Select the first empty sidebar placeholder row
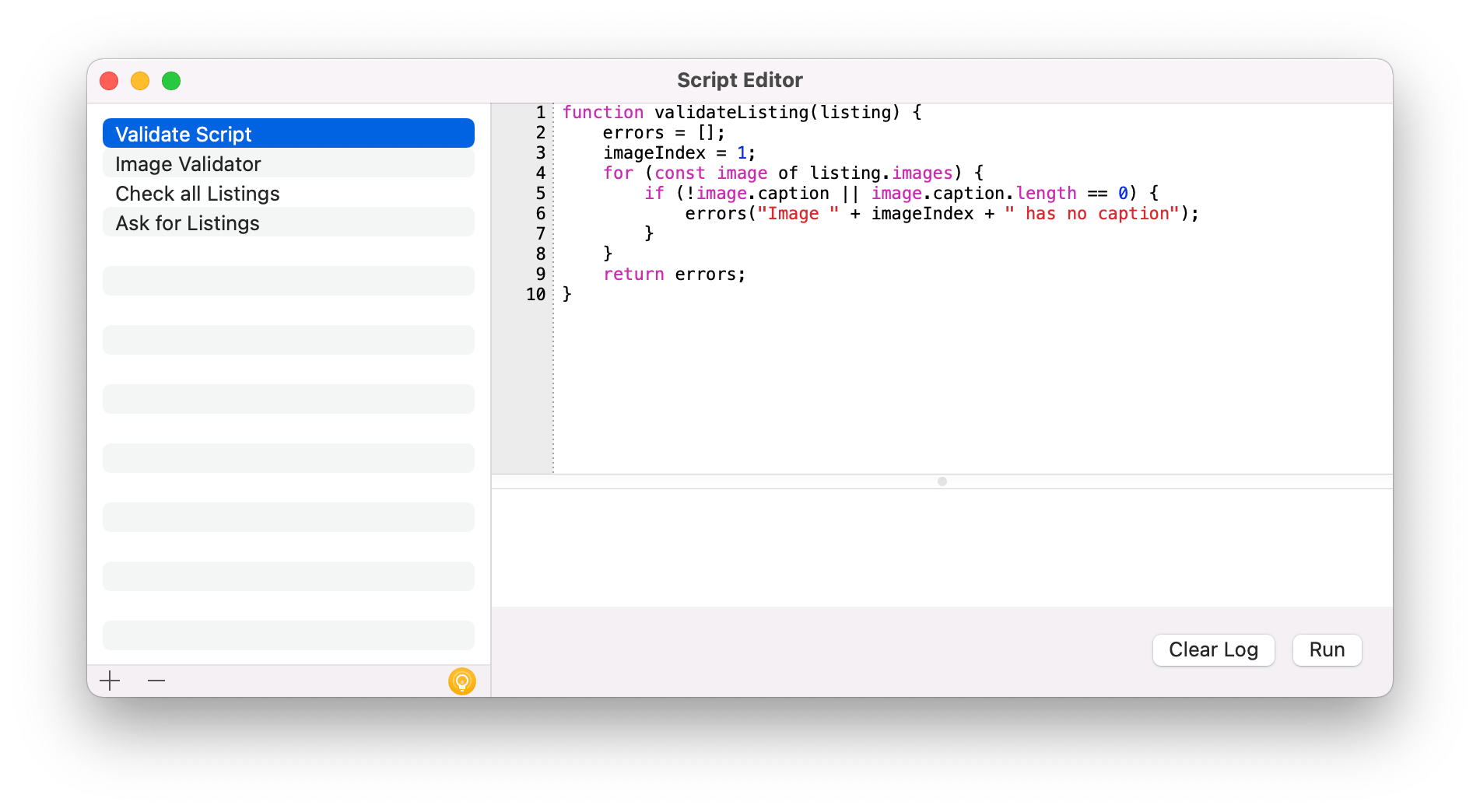 point(288,281)
